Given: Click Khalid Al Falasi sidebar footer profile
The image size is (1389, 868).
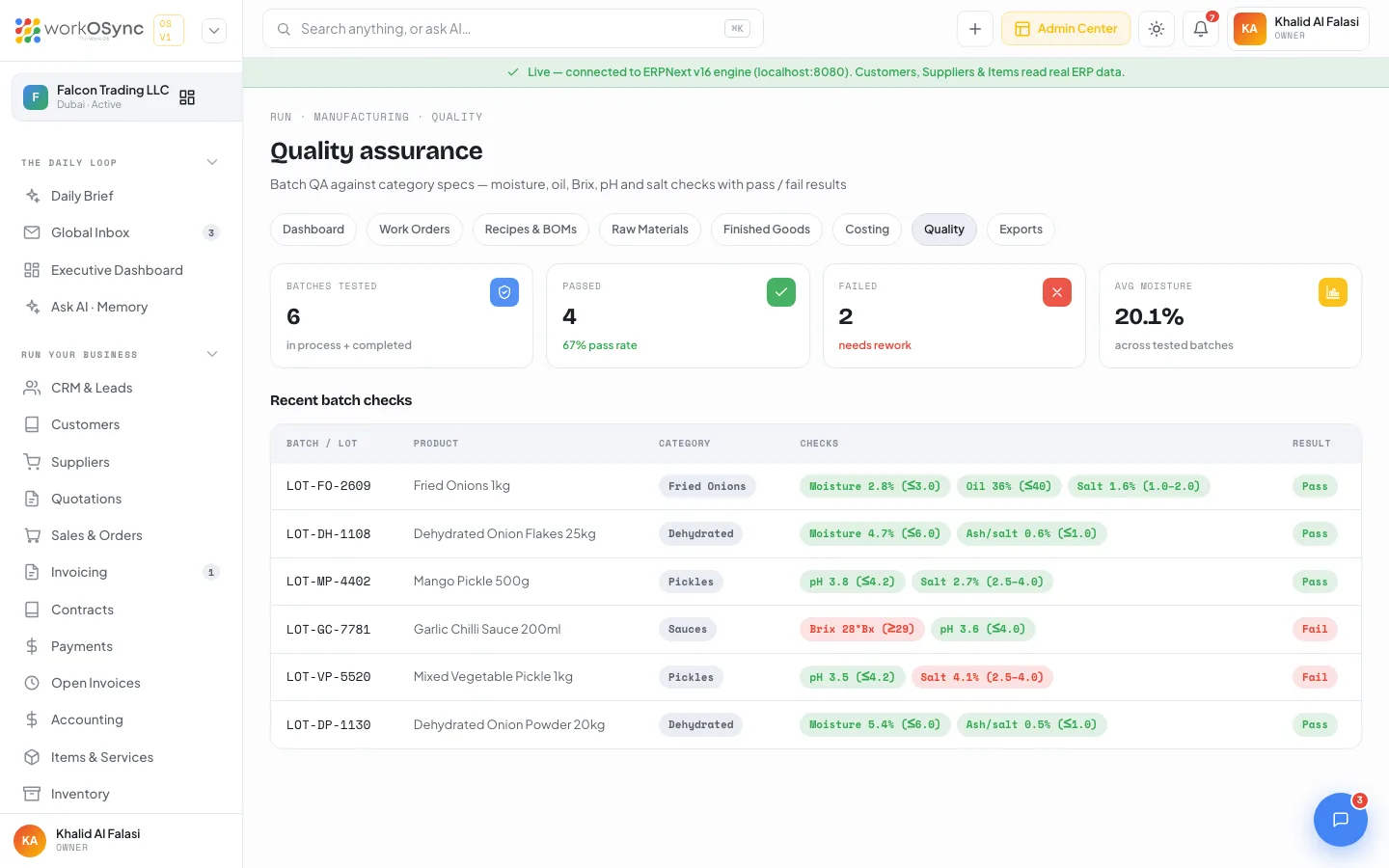Looking at the screenshot, I should point(122,840).
